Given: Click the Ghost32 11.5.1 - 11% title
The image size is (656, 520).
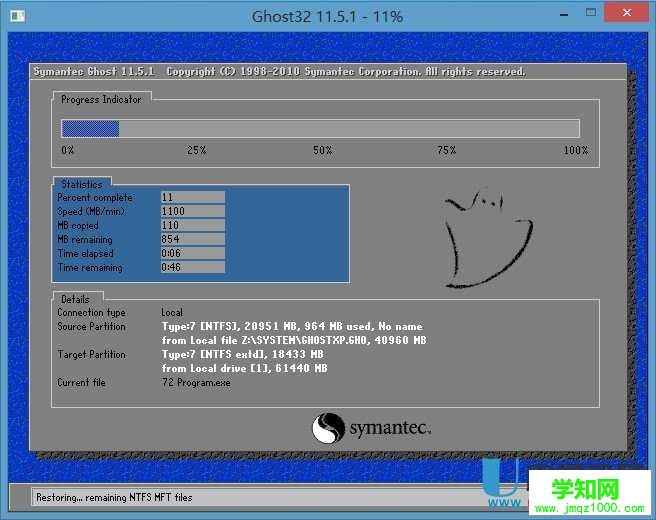Looking at the screenshot, I should tap(328, 17).
